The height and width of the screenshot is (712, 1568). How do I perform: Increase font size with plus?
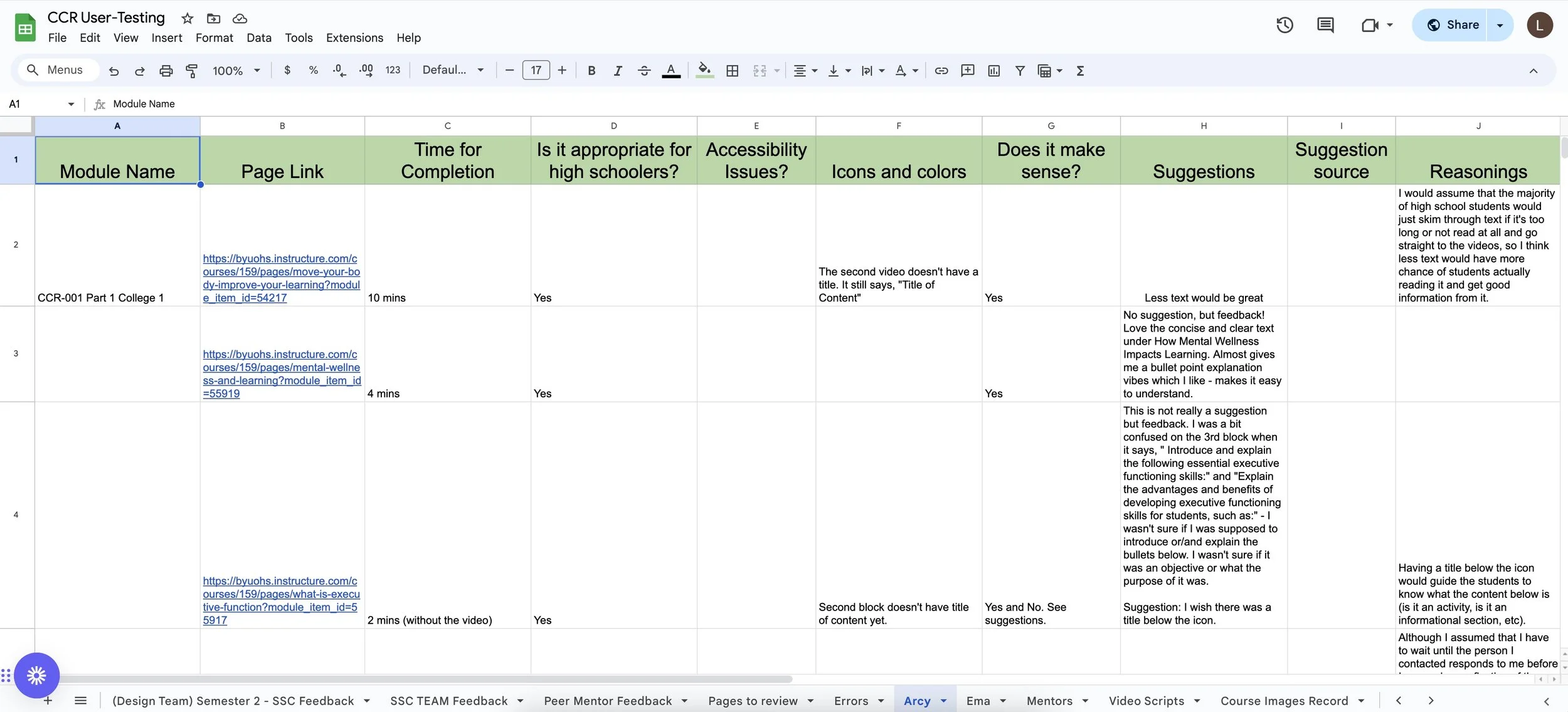pos(562,70)
